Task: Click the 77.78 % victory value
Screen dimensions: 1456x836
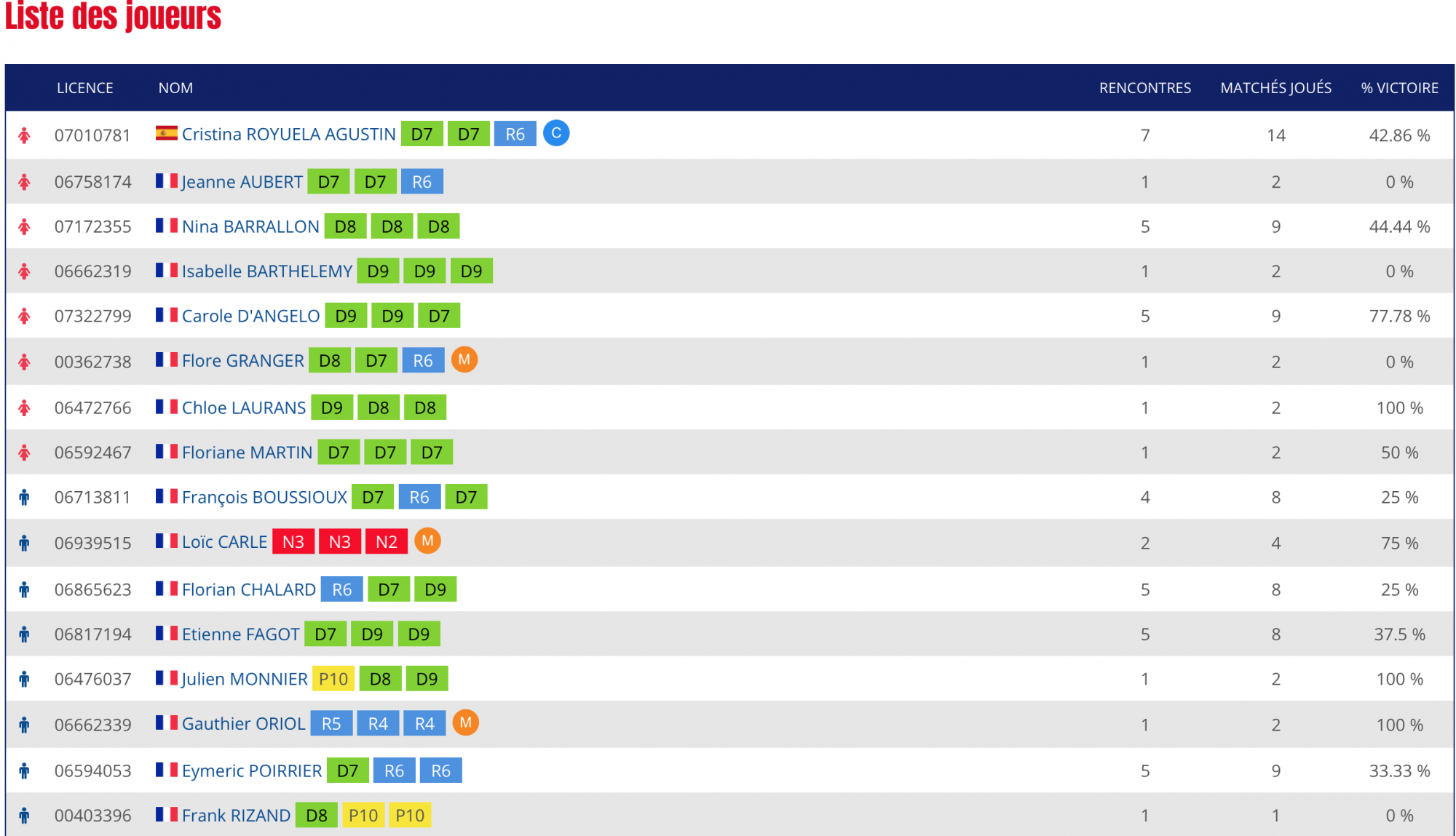Action: (1400, 317)
